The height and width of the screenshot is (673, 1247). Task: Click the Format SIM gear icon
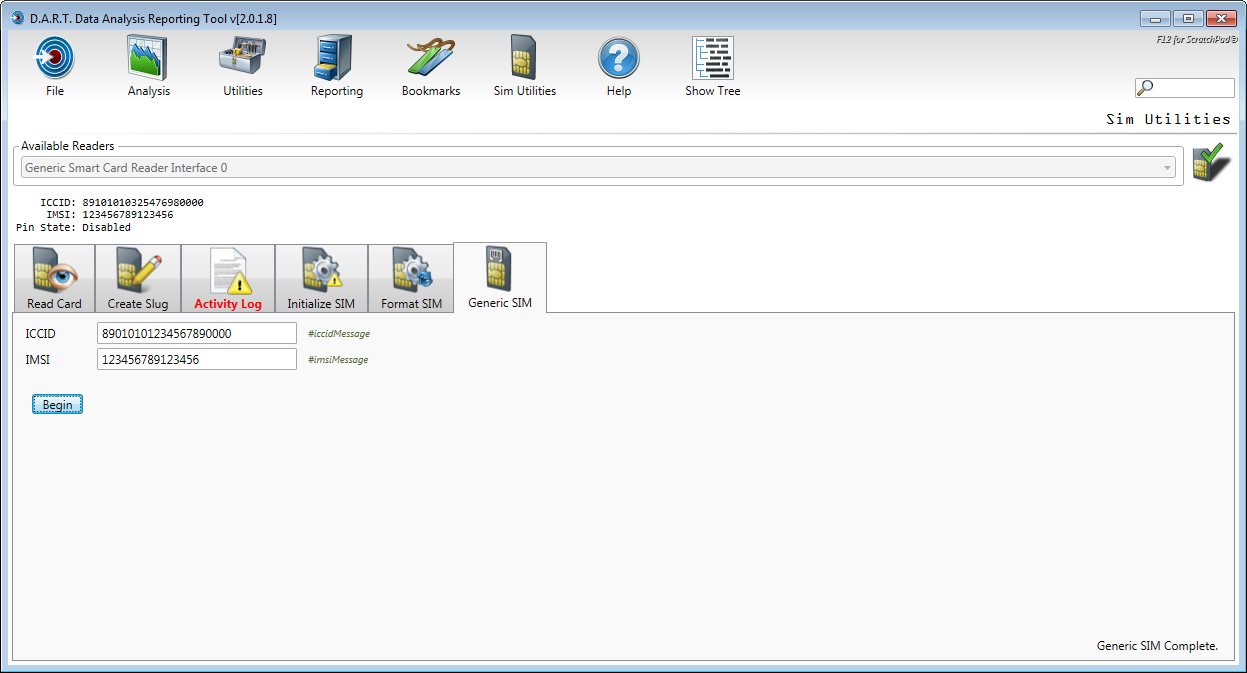(411, 270)
